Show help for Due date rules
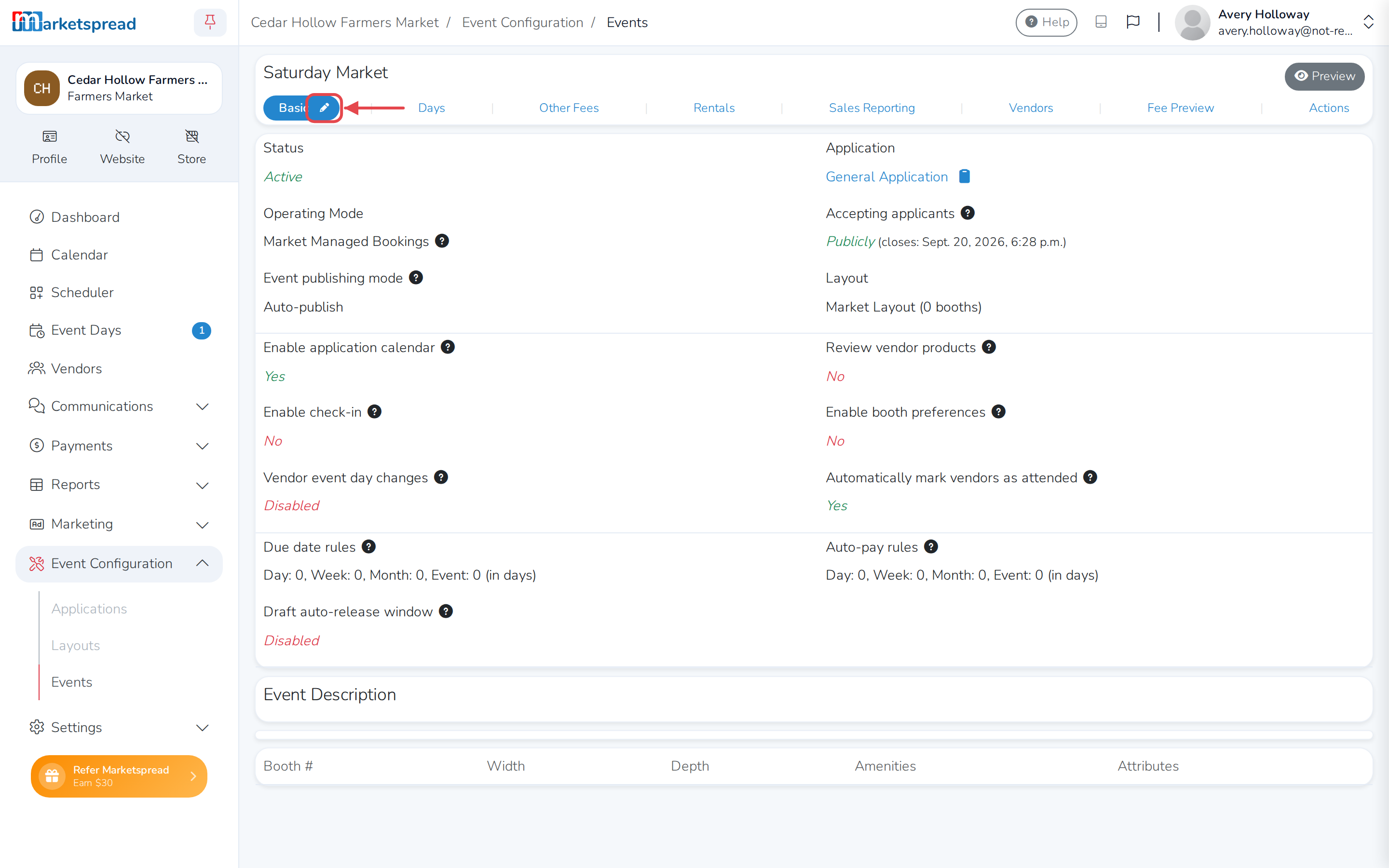The width and height of the screenshot is (1389, 868). point(368,546)
